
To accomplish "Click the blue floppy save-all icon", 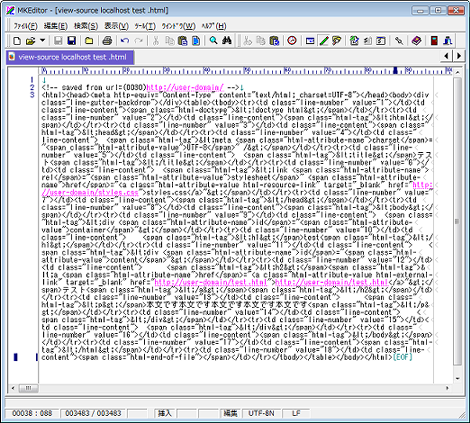I will pyautogui.click(x=71, y=41).
